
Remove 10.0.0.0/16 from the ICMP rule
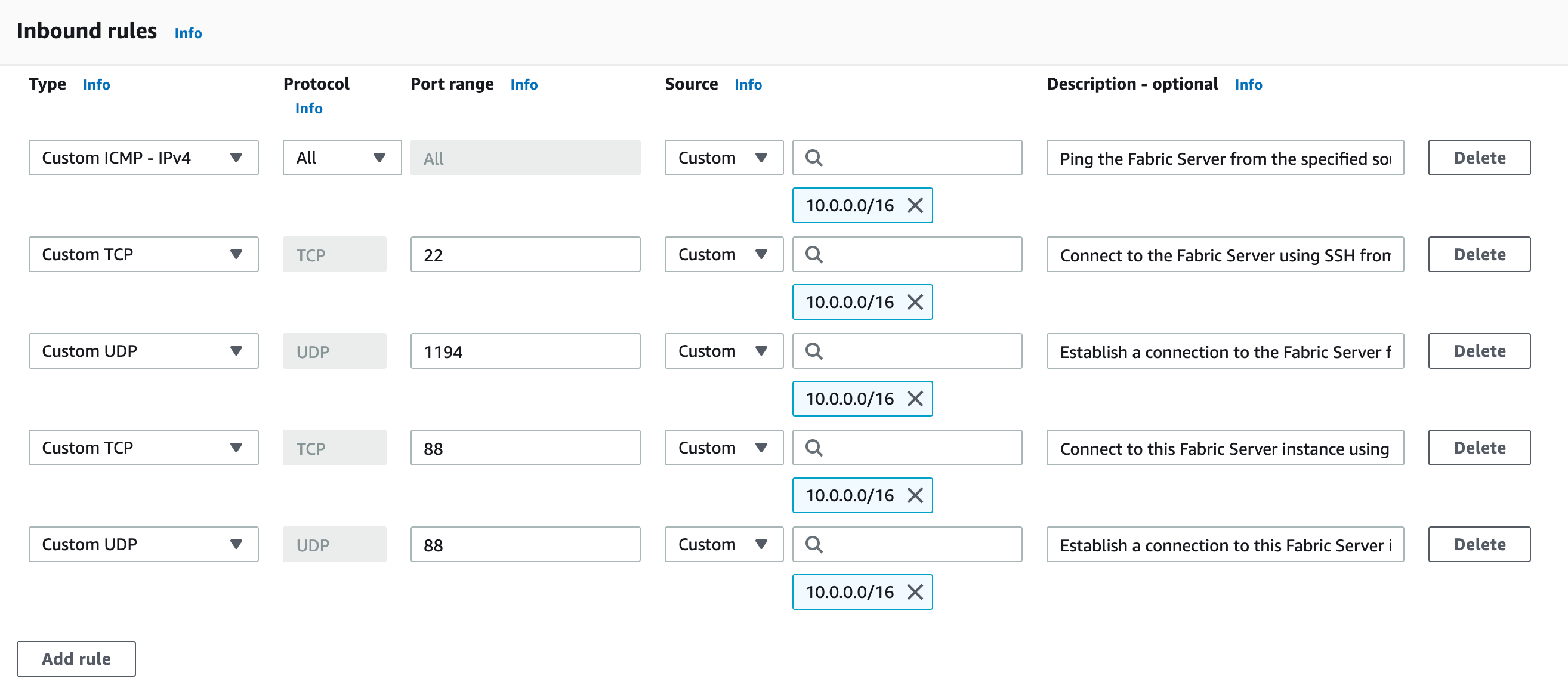915,206
